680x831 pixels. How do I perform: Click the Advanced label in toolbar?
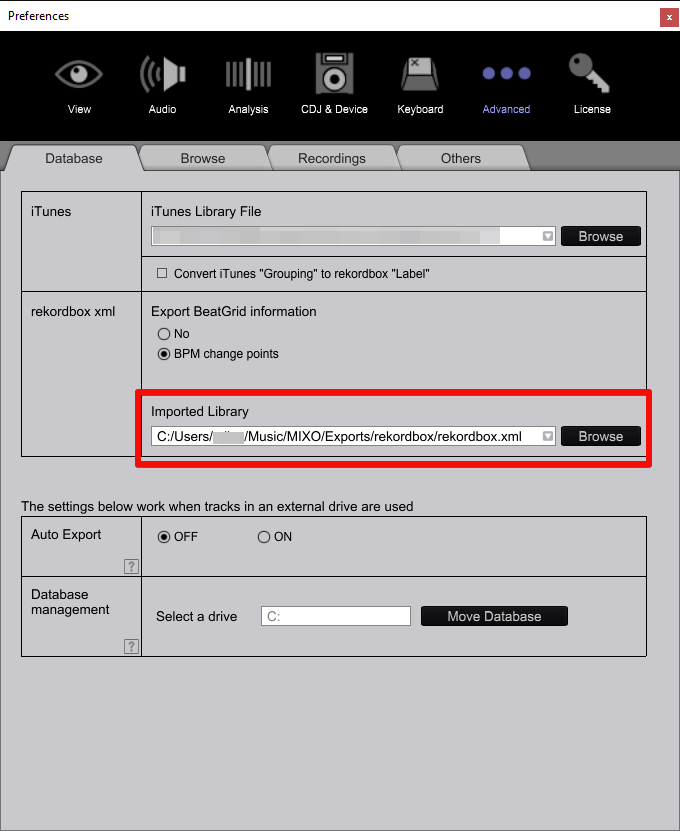coord(506,109)
